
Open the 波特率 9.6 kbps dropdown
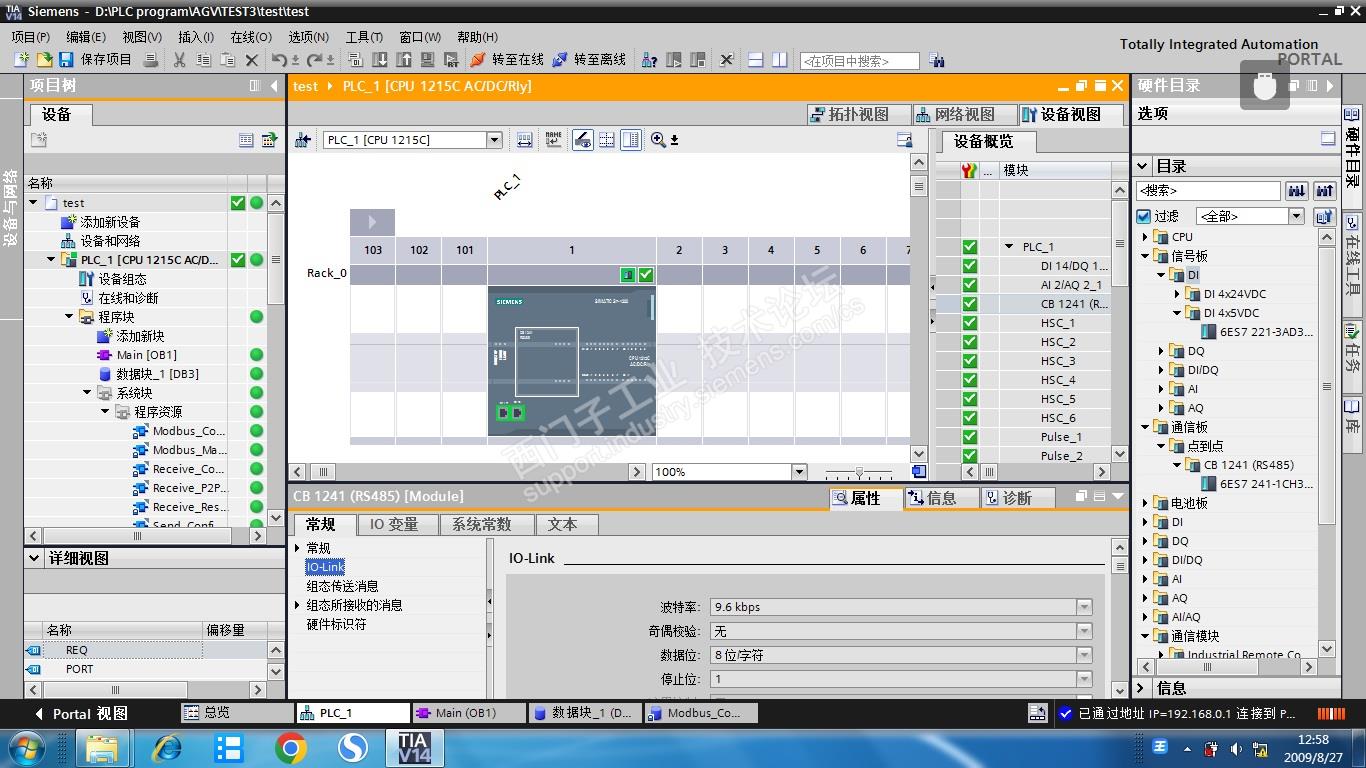coord(1084,607)
